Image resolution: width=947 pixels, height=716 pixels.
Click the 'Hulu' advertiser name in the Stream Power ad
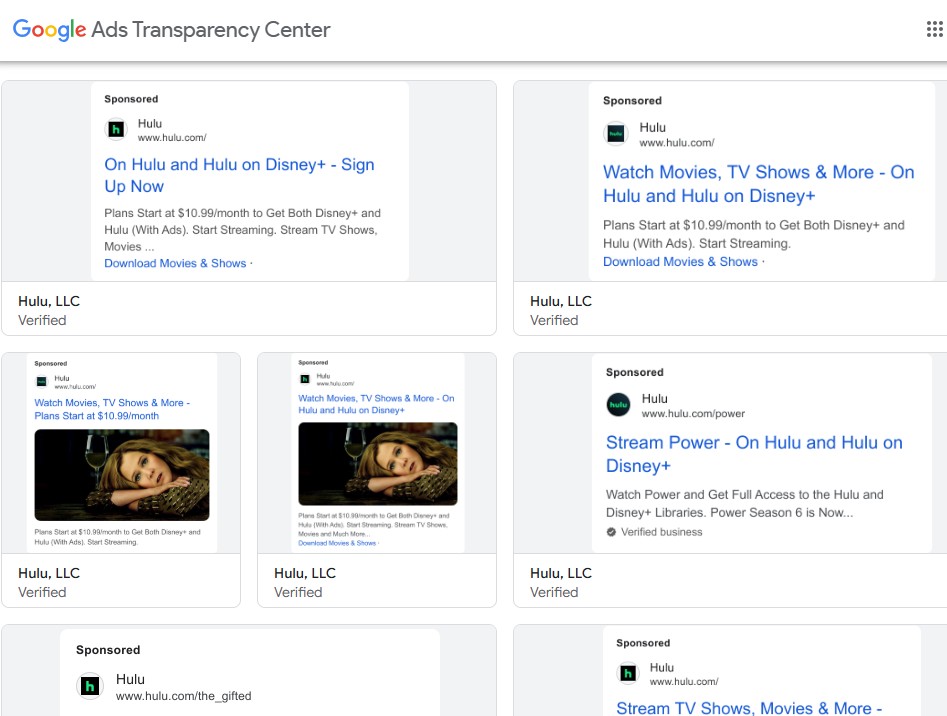tap(655, 398)
